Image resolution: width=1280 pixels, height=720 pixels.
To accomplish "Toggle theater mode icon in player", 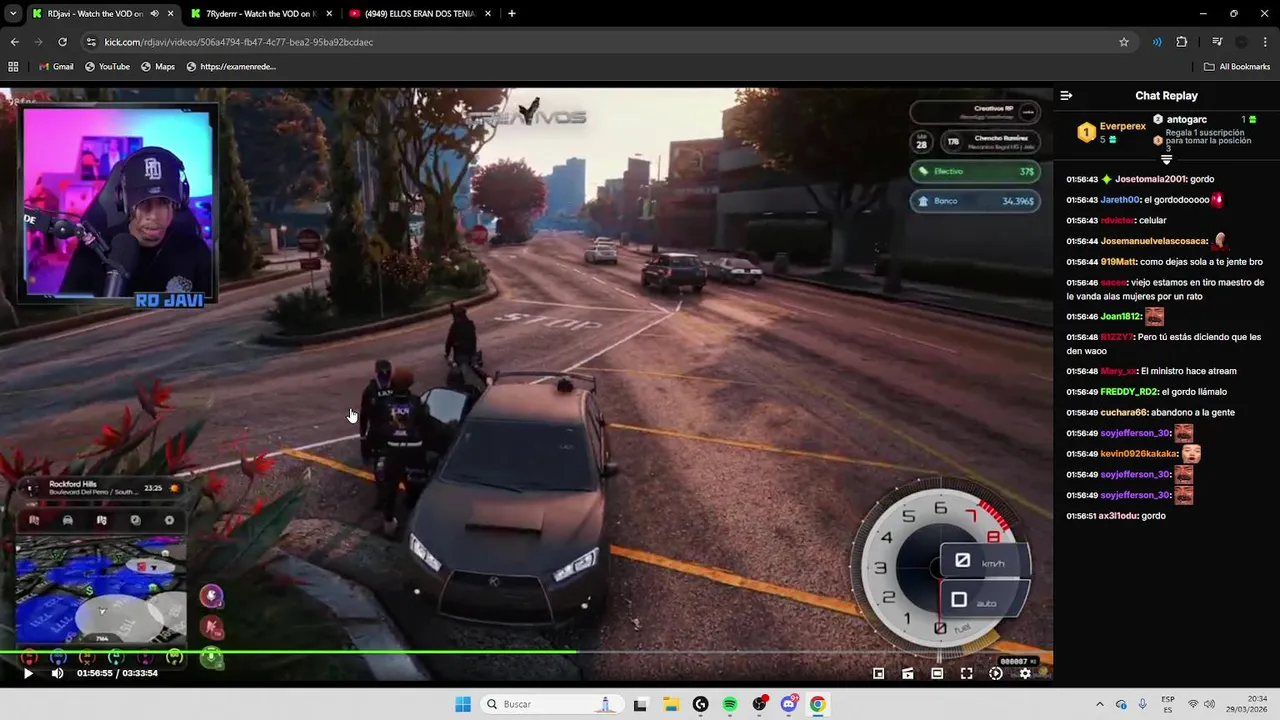I will pyautogui.click(x=937, y=673).
